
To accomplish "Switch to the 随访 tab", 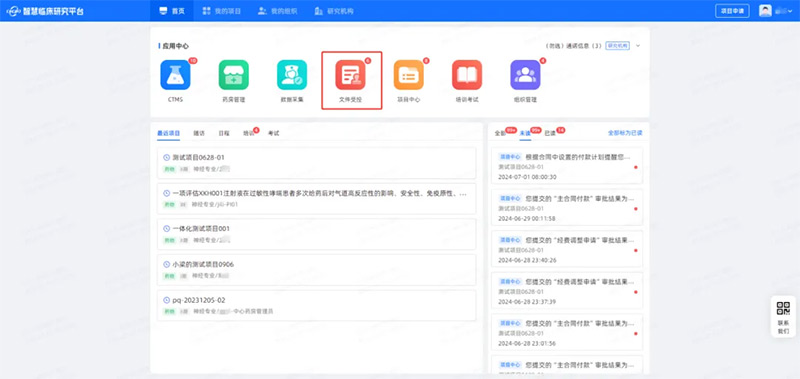I will [199, 133].
